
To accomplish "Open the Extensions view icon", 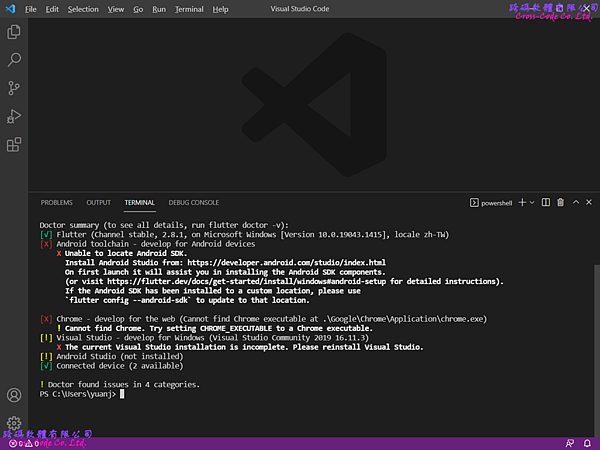I will pos(14,145).
